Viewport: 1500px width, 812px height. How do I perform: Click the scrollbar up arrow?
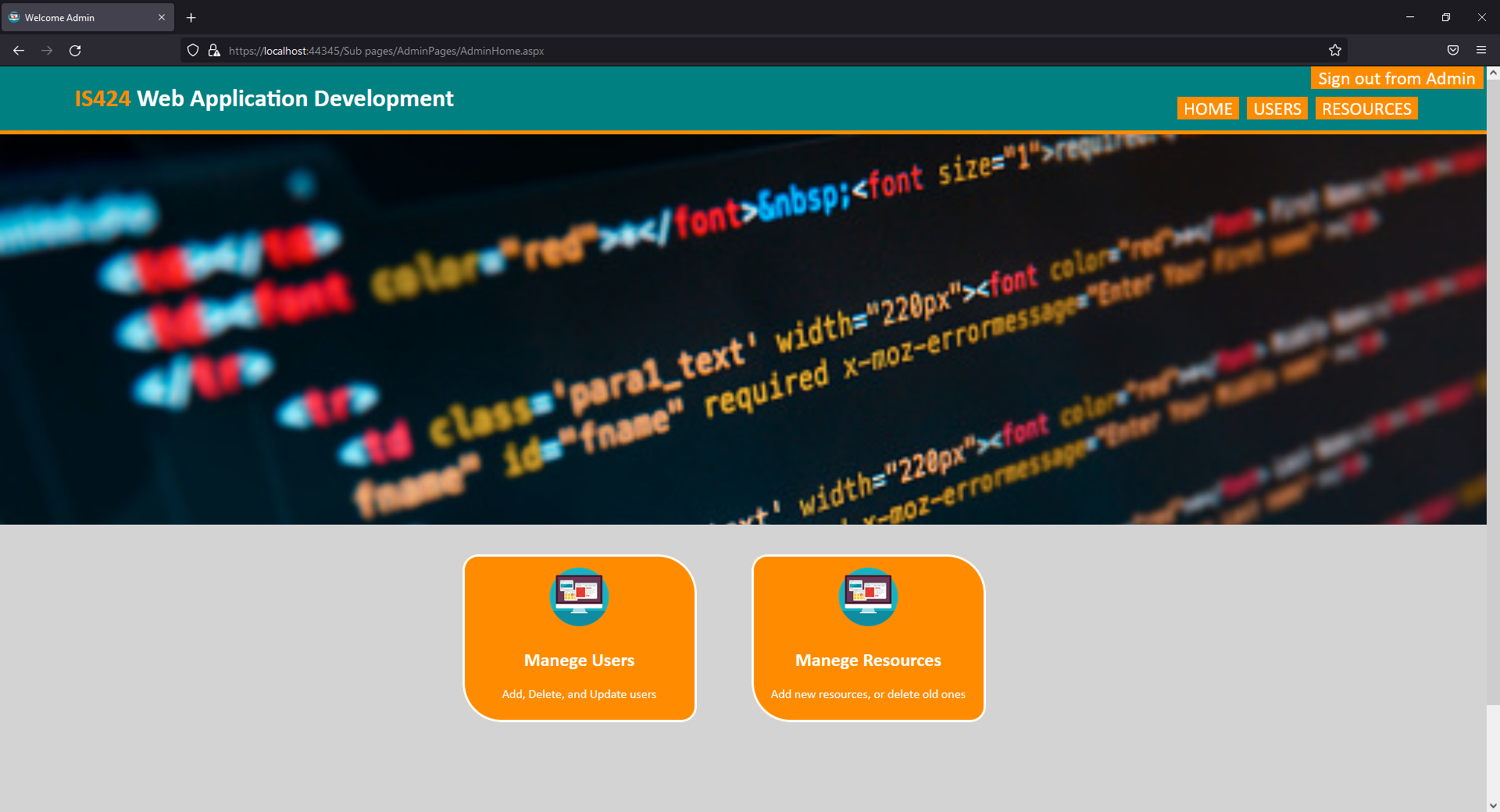click(1493, 73)
